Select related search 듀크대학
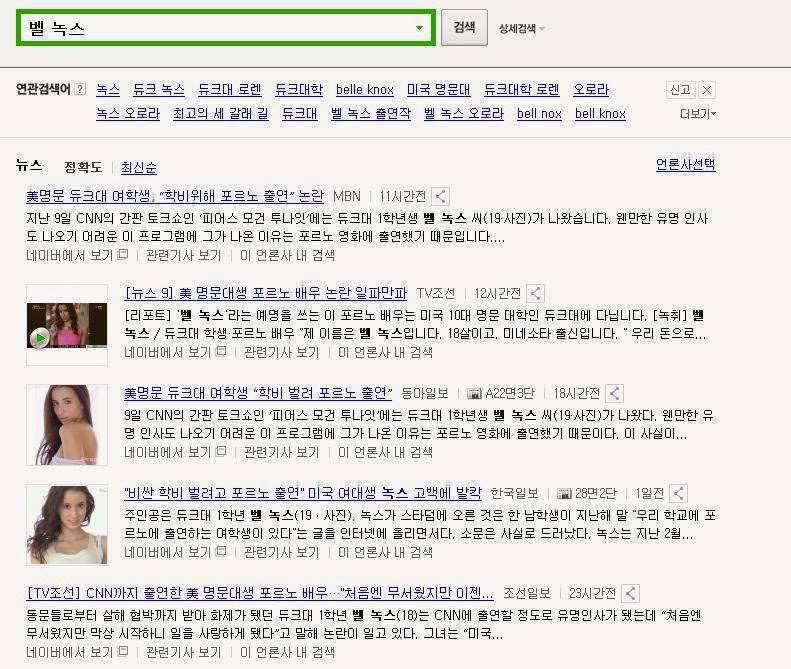This screenshot has width=791, height=669. pyautogui.click(x=299, y=90)
